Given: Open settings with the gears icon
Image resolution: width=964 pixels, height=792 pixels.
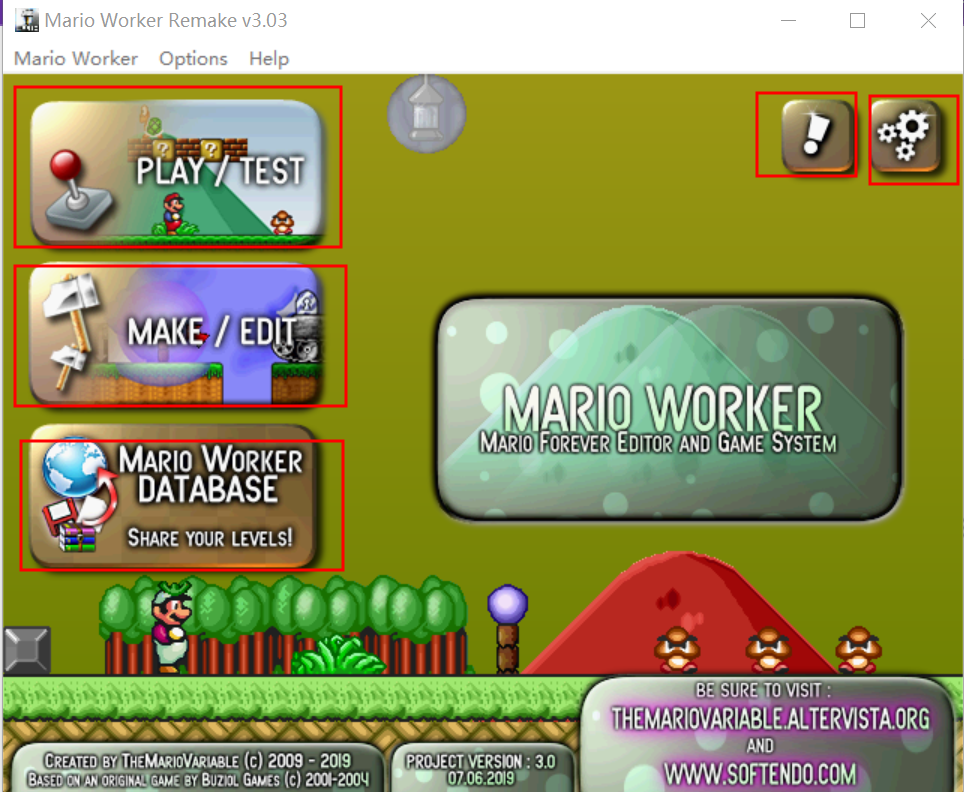Looking at the screenshot, I should pyautogui.click(x=906, y=136).
